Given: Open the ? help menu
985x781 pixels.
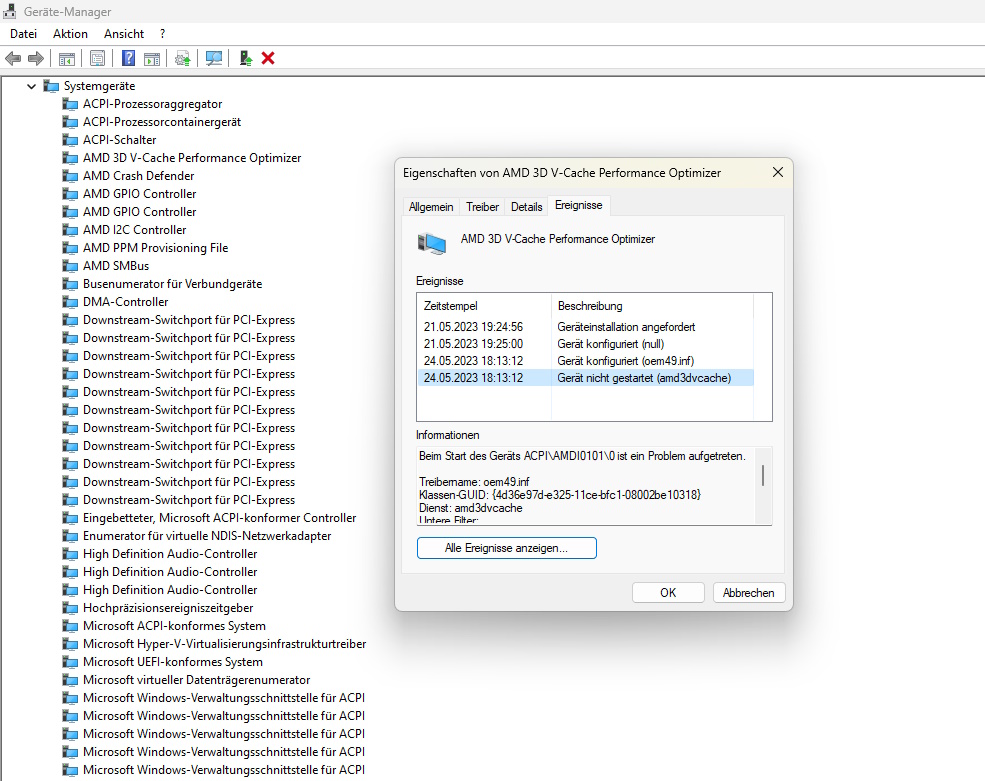Looking at the screenshot, I should (163, 34).
